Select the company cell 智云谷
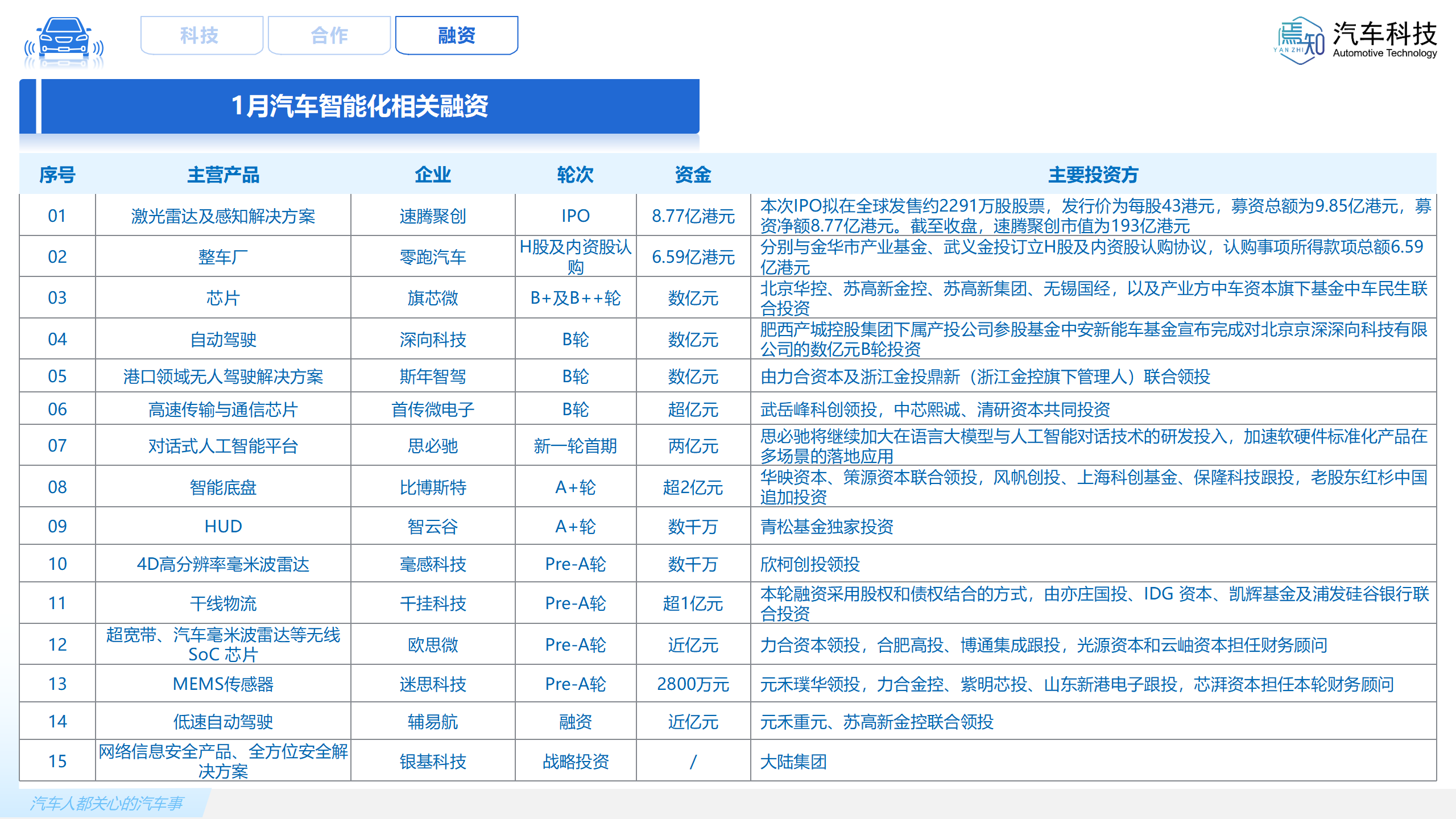 pos(433,526)
